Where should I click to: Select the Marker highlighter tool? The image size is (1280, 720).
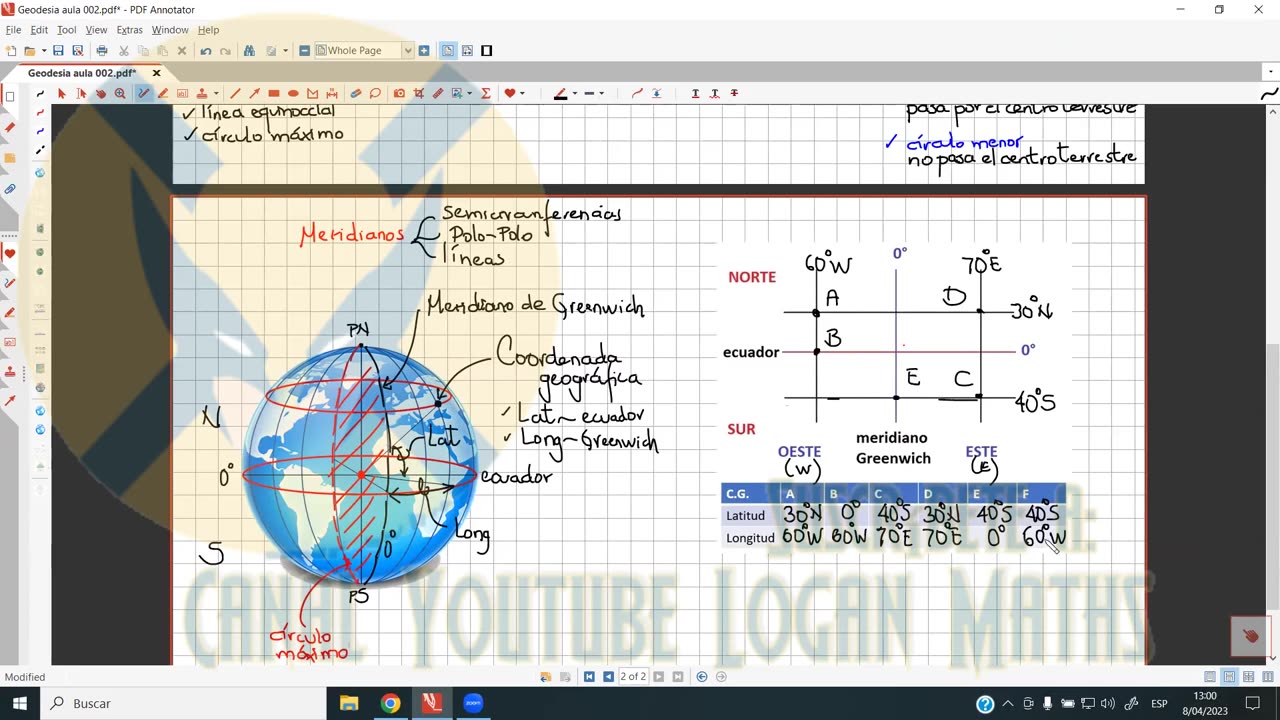(163, 93)
